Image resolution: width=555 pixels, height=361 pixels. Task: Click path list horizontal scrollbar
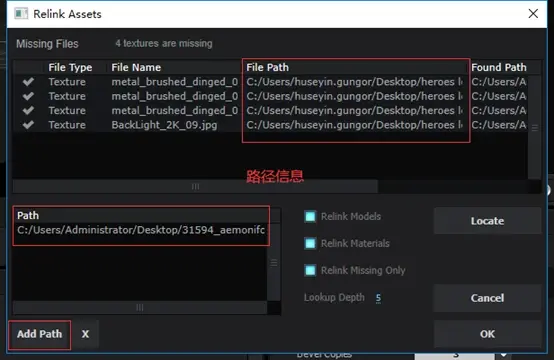(x=140, y=308)
